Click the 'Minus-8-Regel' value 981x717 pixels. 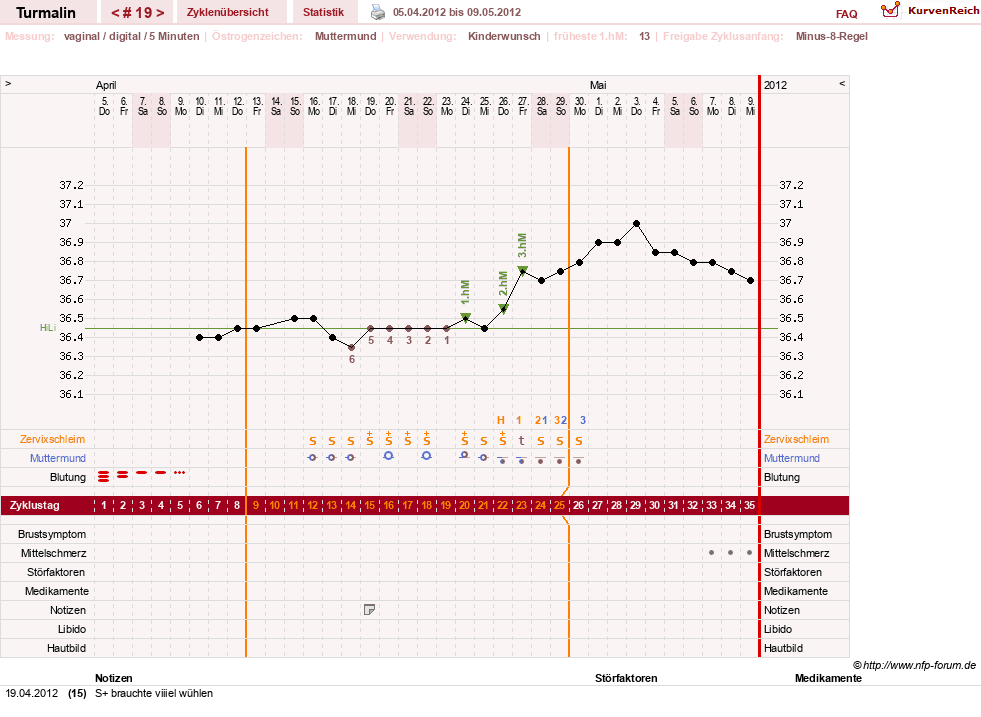[831, 36]
